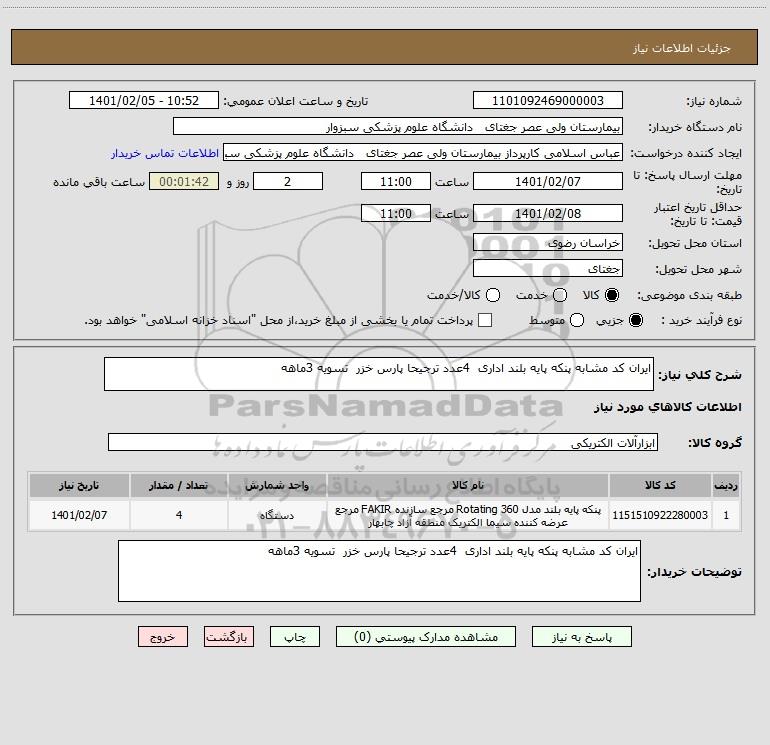Click the ردیف column header

(x=726, y=485)
